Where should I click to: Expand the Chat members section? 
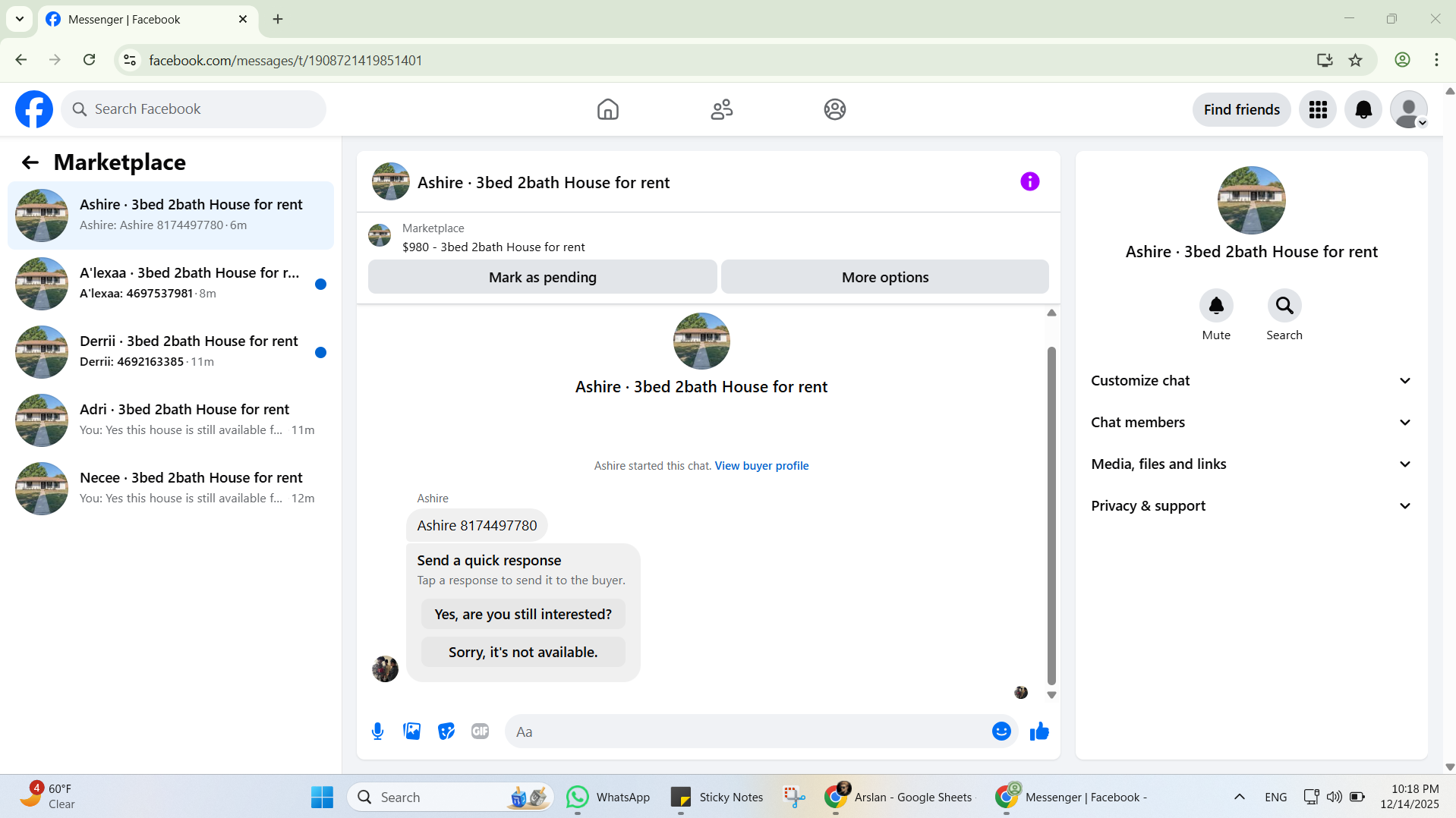[1251, 423]
